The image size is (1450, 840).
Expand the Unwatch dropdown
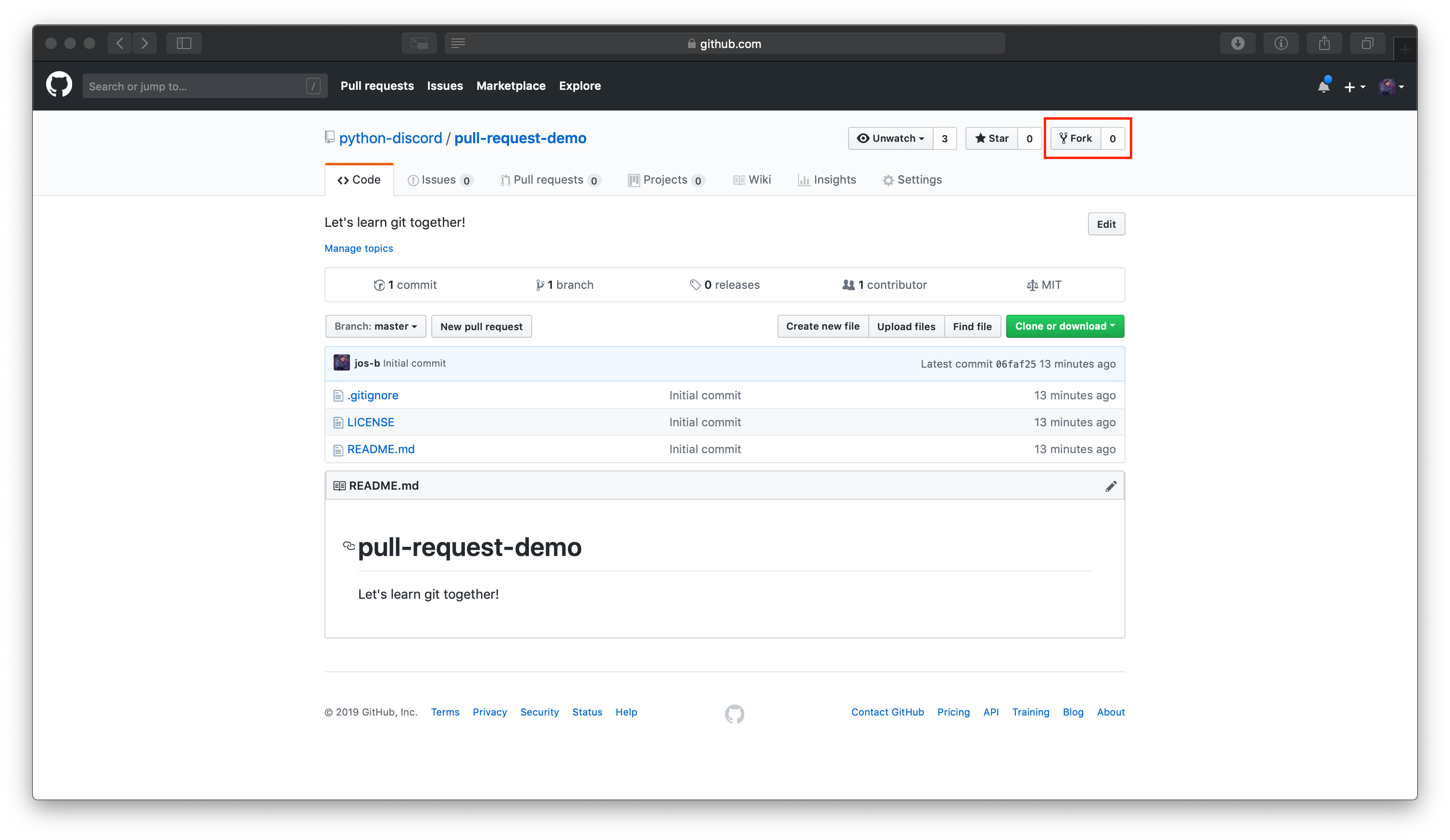pyautogui.click(x=890, y=138)
